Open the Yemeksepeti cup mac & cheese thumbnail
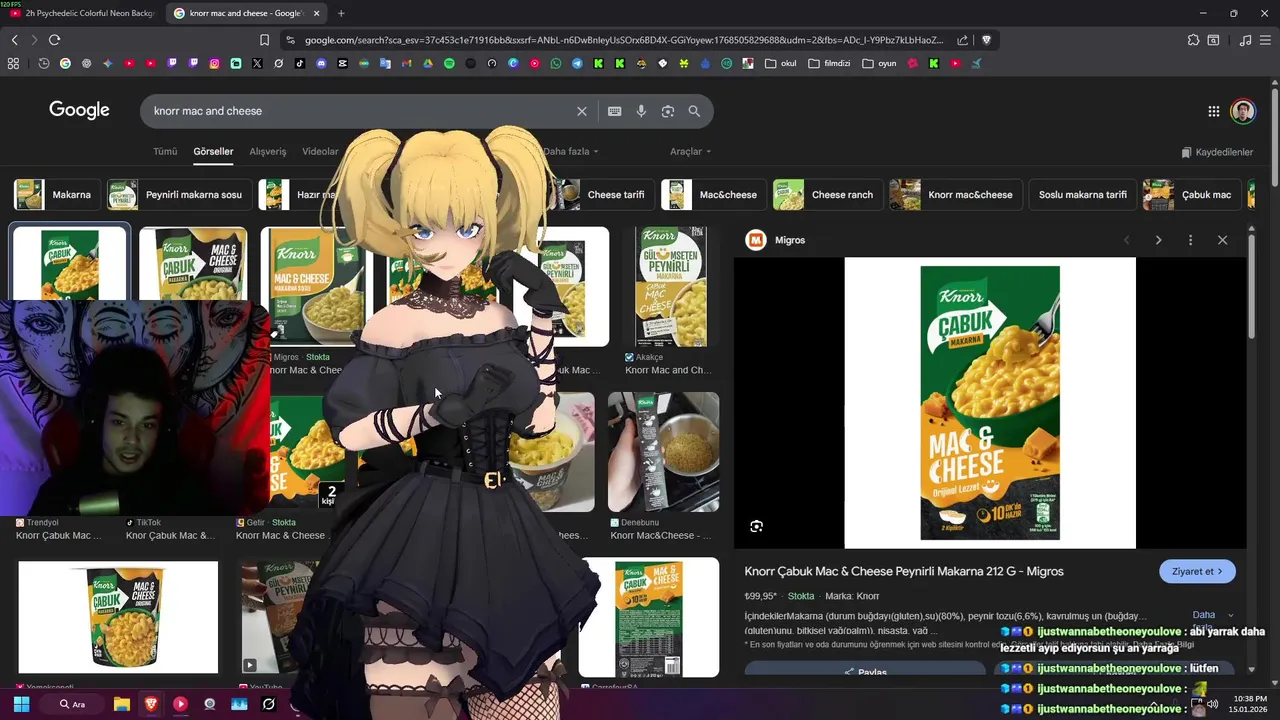This screenshot has width=1280, height=720. 118,617
